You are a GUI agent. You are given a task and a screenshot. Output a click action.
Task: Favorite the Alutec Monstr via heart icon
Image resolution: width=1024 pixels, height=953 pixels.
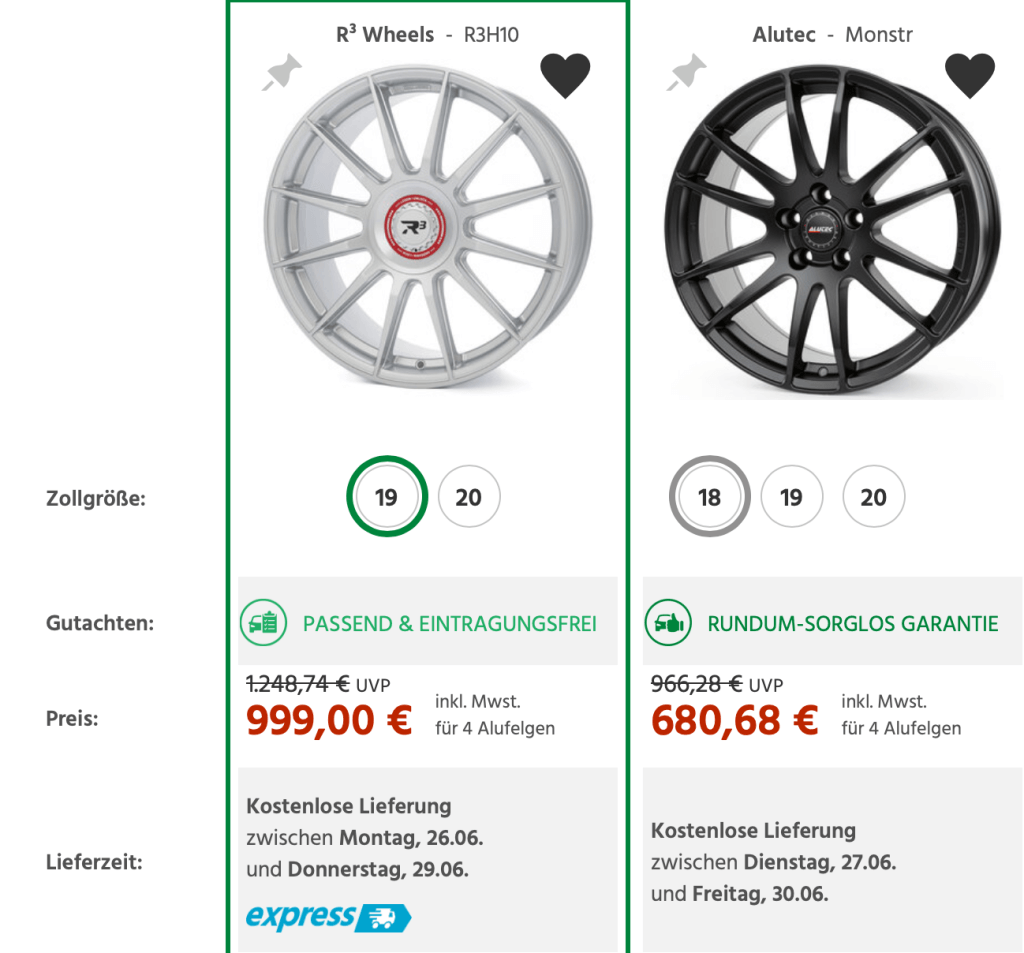pos(971,74)
